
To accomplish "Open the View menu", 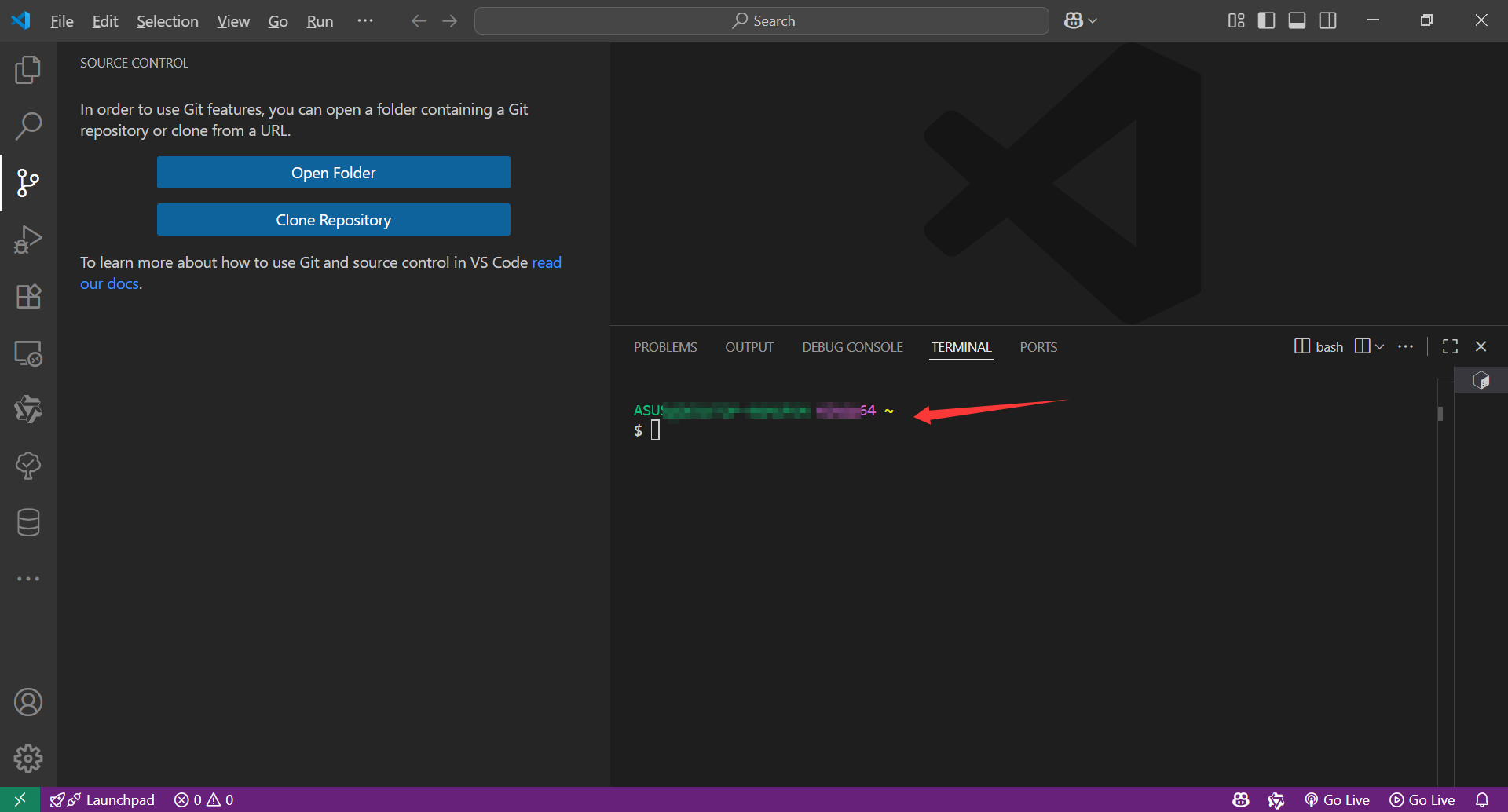I will click(x=233, y=21).
